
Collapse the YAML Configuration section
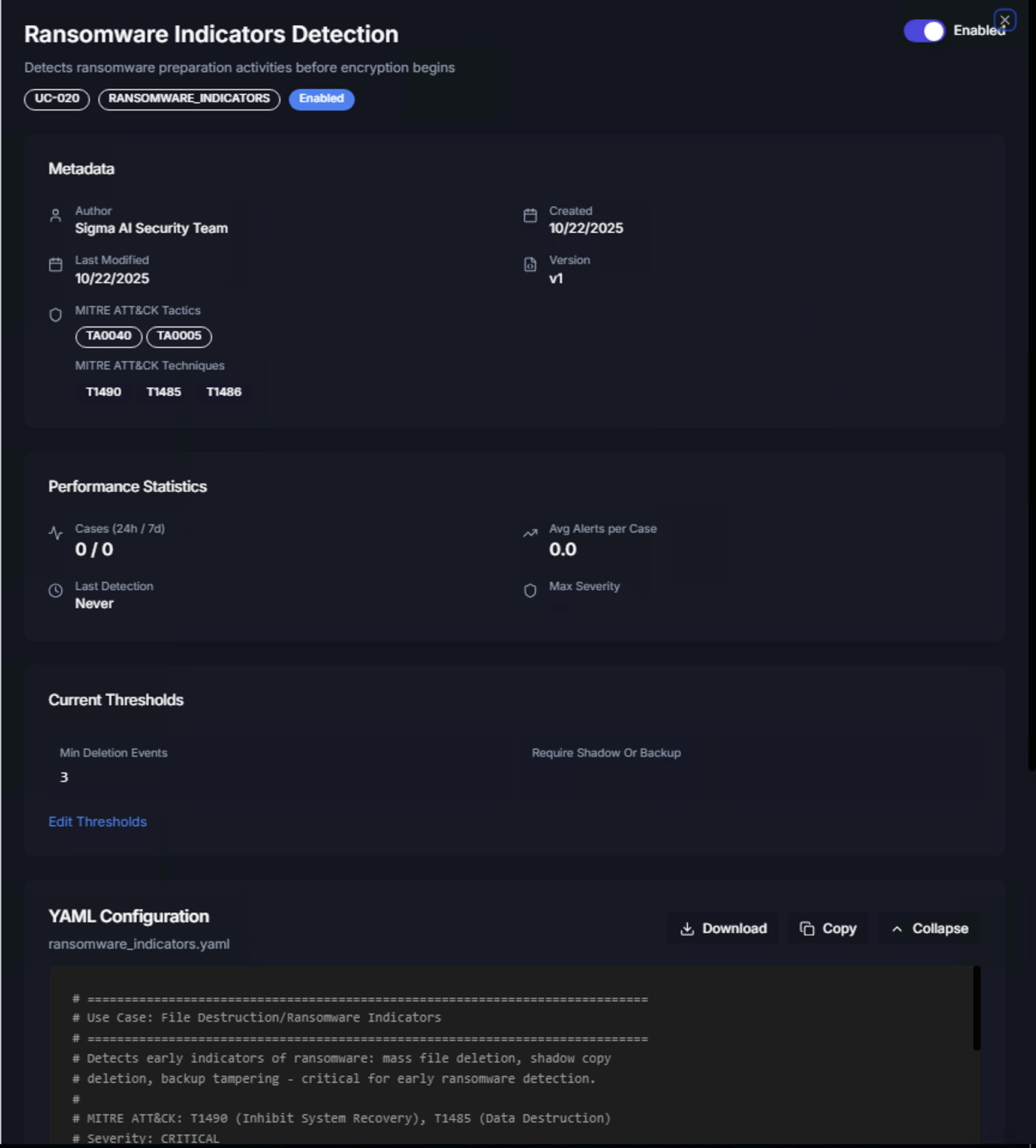click(x=929, y=928)
